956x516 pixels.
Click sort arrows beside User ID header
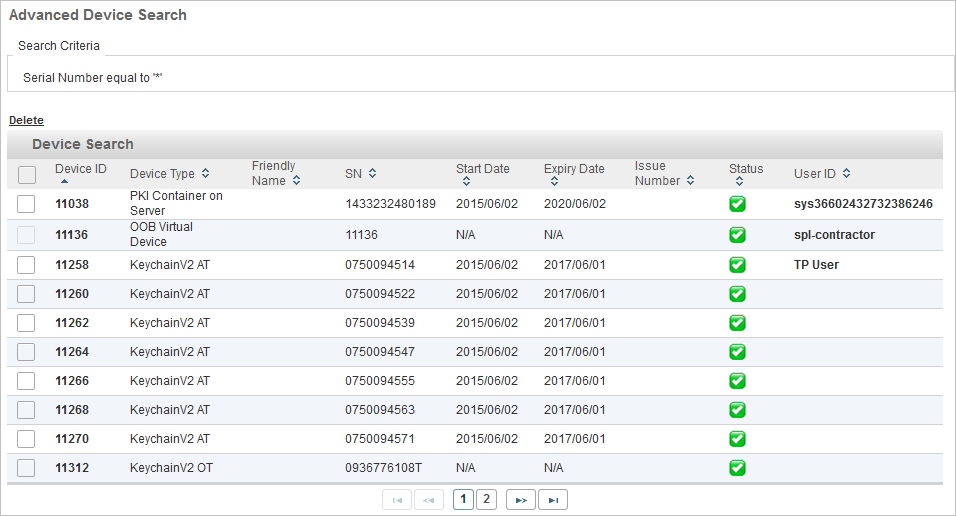pos(846,174)
